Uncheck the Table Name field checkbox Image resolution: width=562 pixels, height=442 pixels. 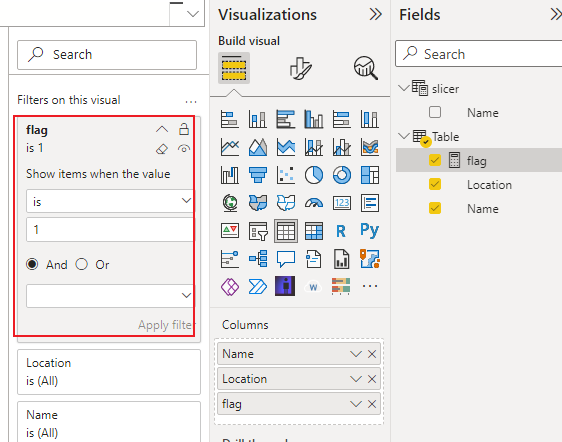coord(435,208)
